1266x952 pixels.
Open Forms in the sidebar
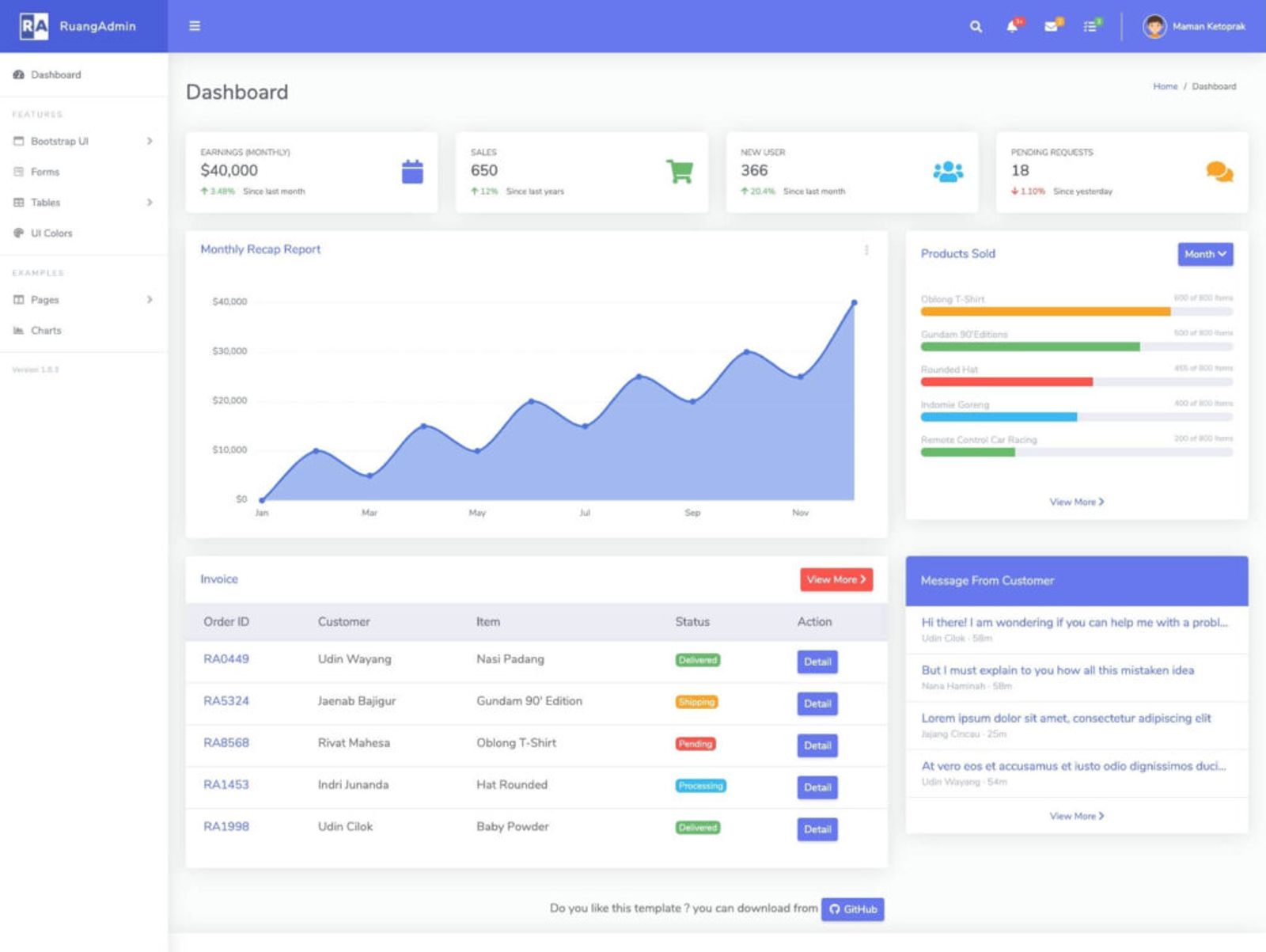[84, 172]
